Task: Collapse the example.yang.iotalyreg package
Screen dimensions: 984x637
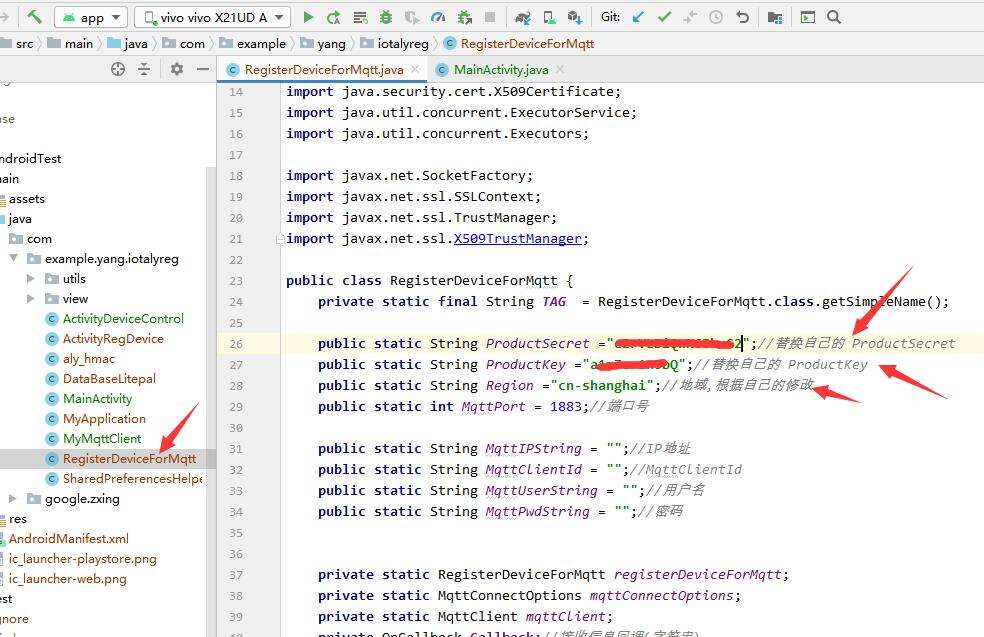Action: tap(13, 259)
